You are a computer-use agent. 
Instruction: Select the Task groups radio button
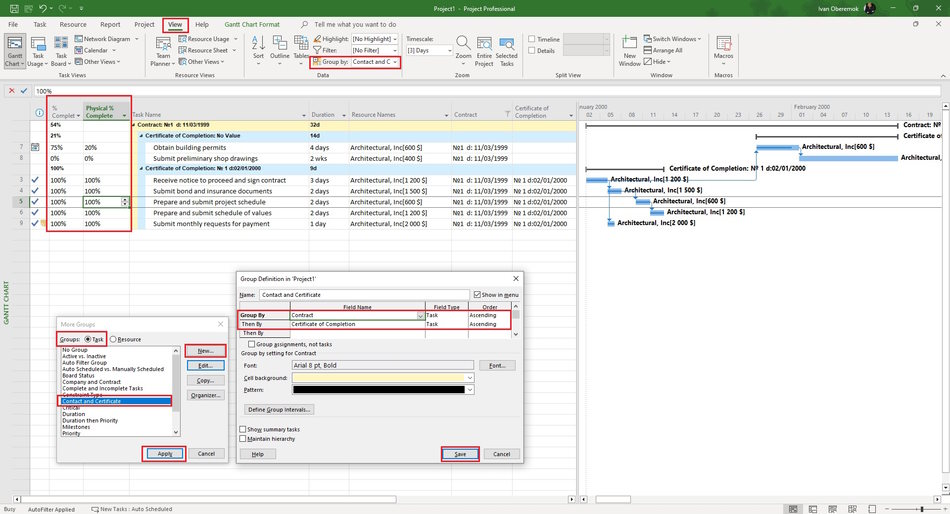click(x=88, y=339)
